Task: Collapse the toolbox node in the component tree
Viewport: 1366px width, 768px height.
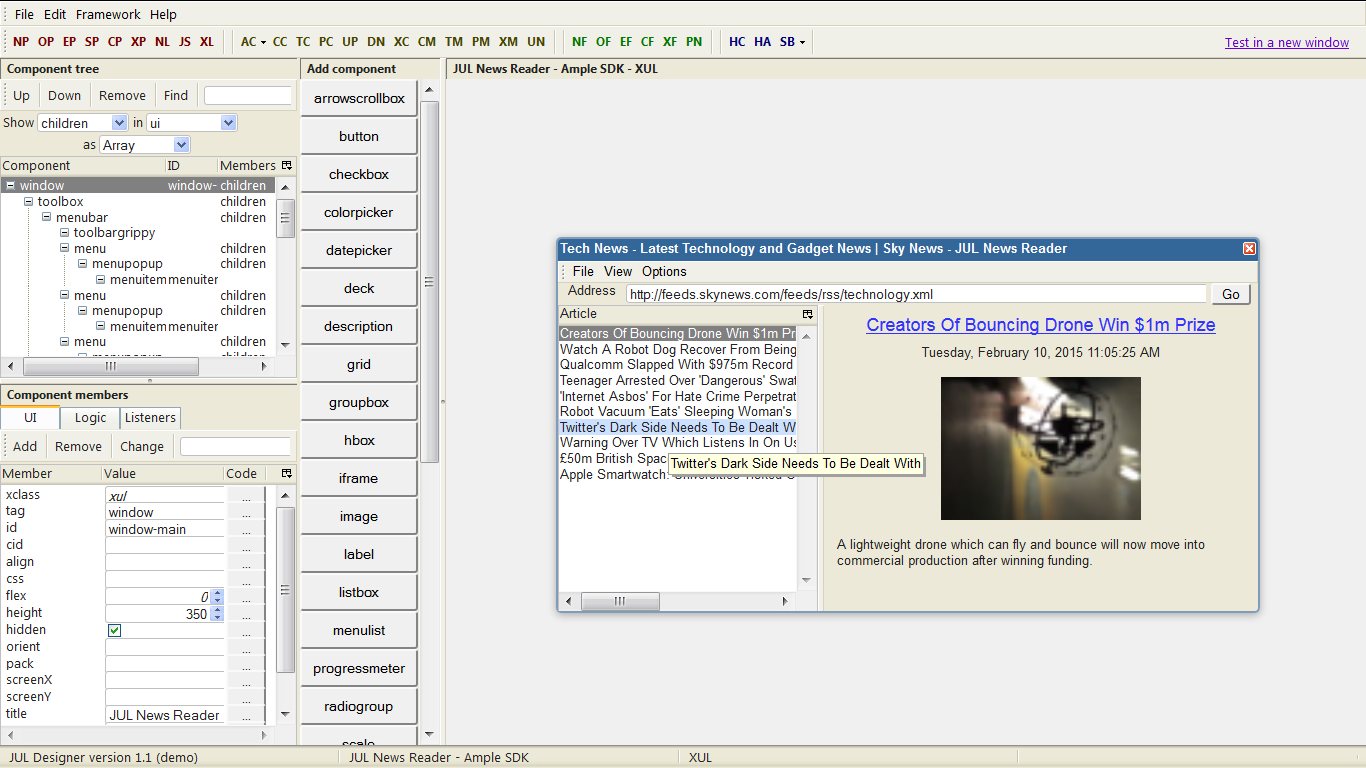Action: [x=28, y=201]
